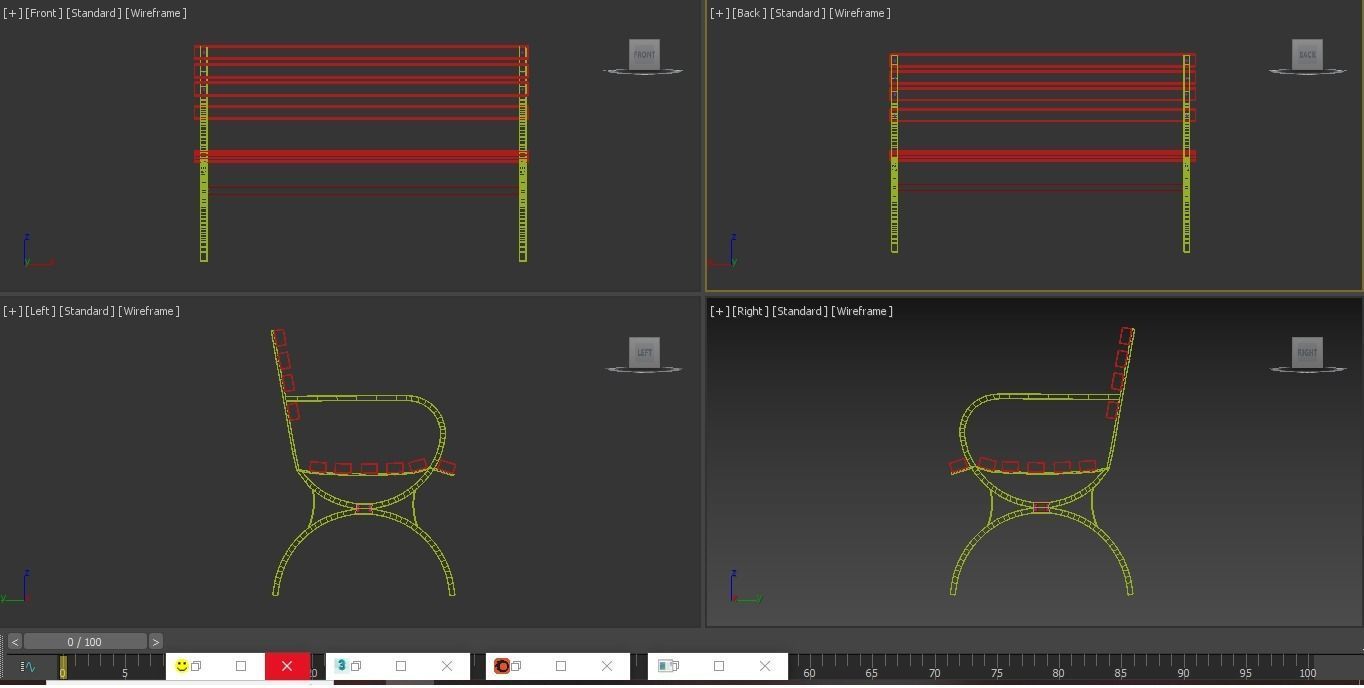Click the 0 / 100 time slider thumb

85,642
